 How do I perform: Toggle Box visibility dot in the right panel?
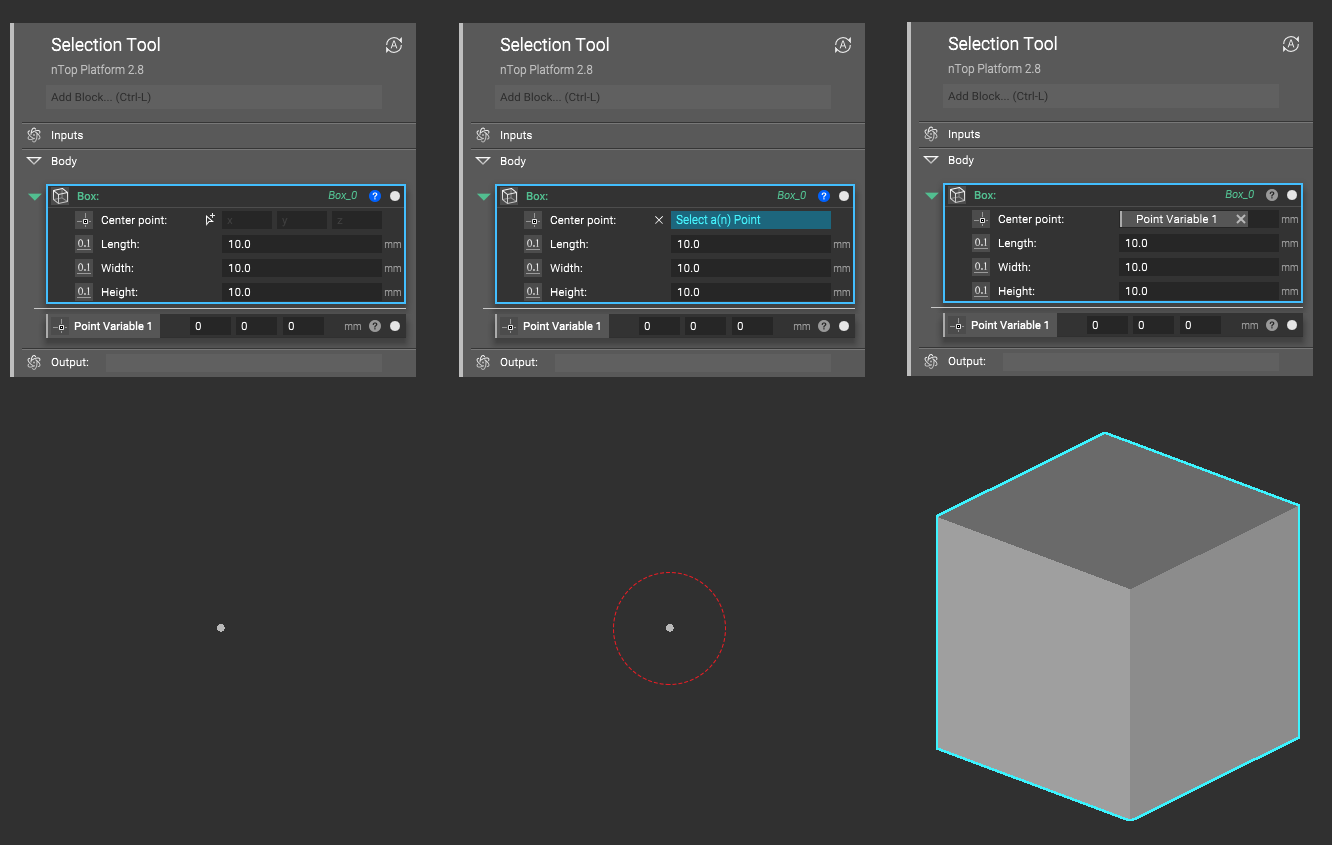1292,195
